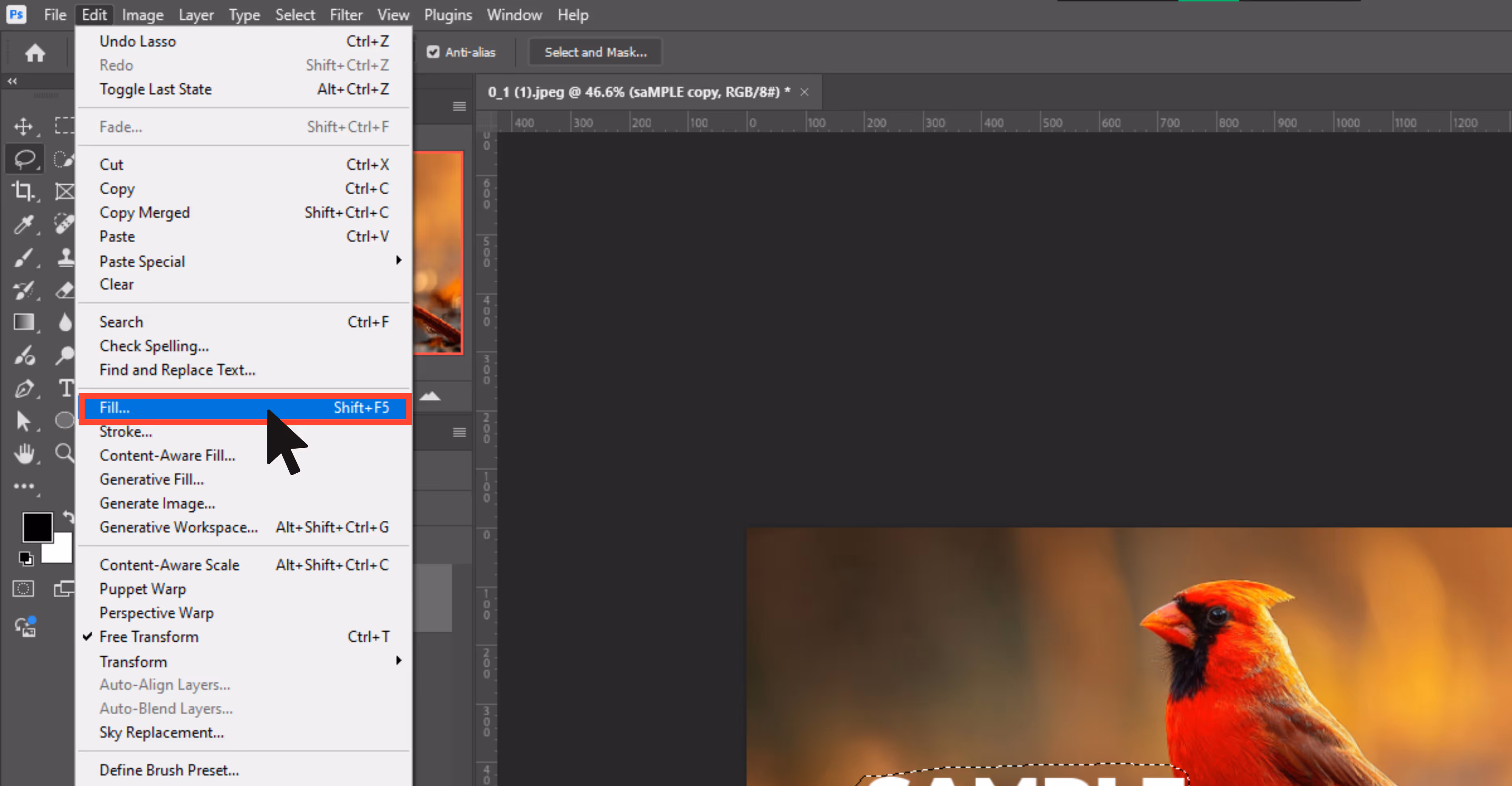Choose Toggle Last State menu item
The height and width of the screenshot is (786, 1512).
coord(244,89)
